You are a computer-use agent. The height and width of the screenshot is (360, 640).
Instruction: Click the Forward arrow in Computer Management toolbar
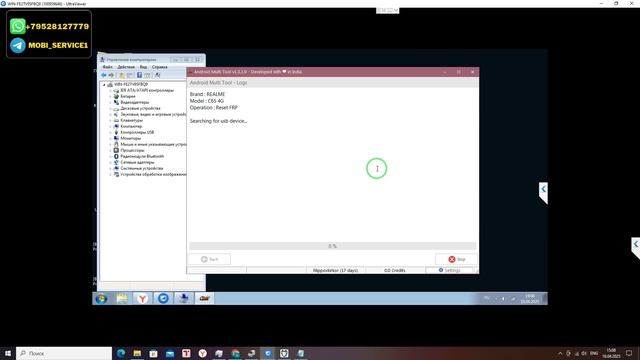coord(111,75)
